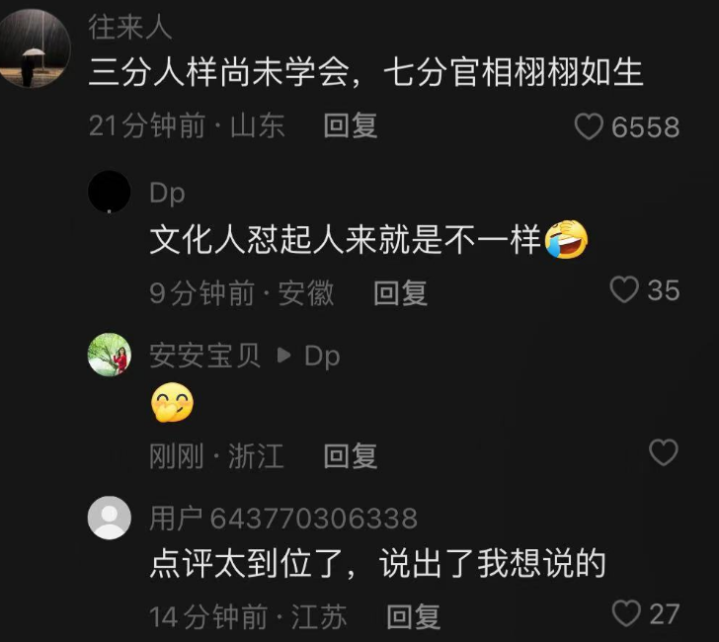Open the Dp username above 文化人 comment
The image size is (719, 642).
click(167, 193)
